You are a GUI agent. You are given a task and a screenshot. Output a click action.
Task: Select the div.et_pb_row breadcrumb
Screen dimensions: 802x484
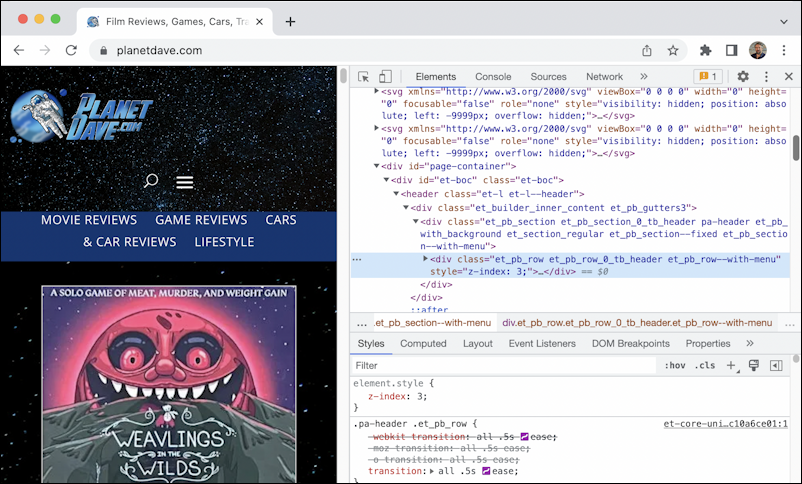pyautogui.click(x=637, y=323)
